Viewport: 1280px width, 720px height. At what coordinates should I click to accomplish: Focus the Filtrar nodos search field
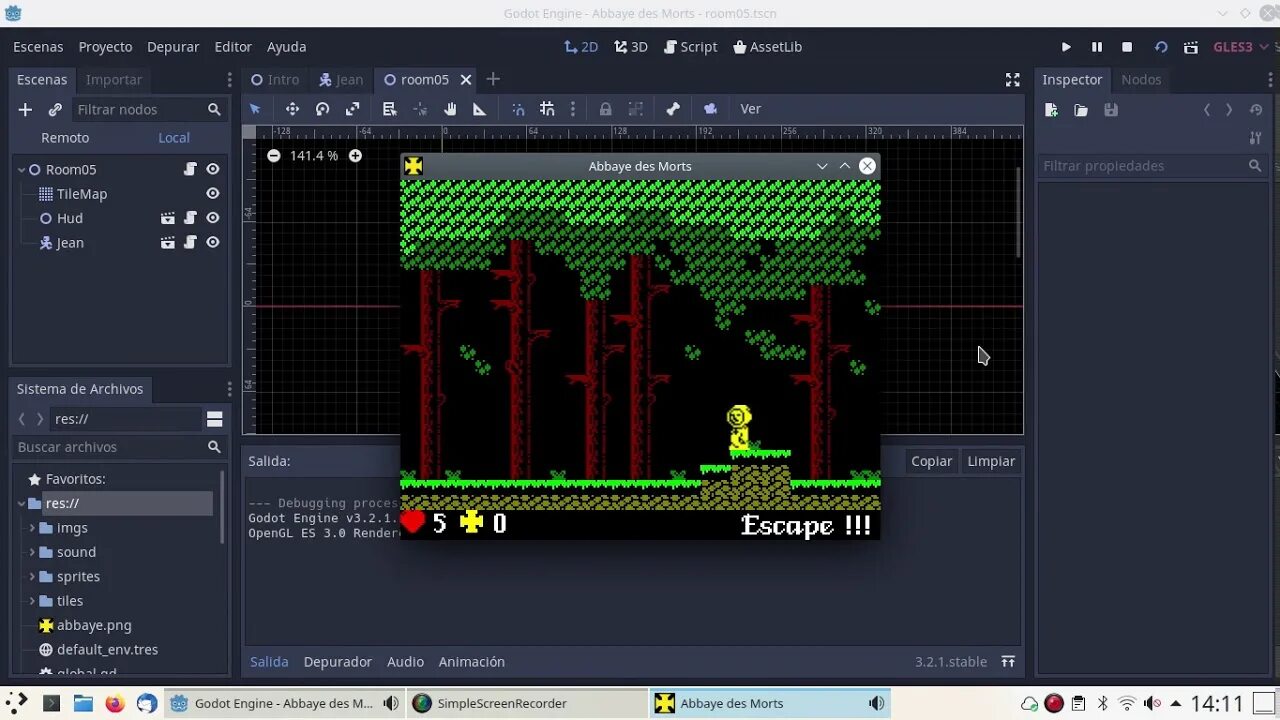pos(148,109)
